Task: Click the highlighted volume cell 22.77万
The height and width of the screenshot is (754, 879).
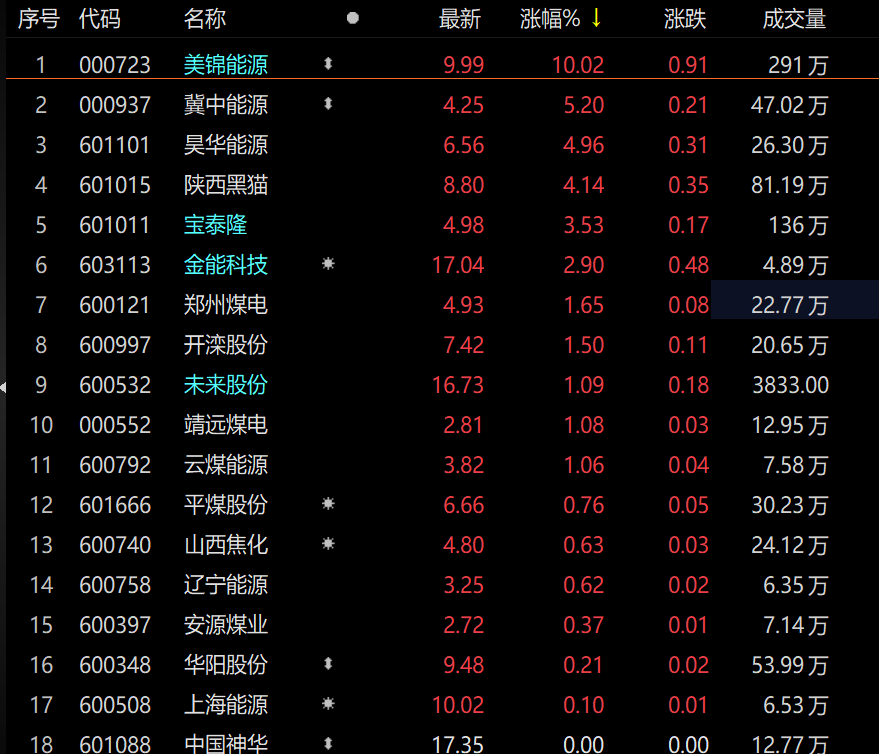Action: point(794,300)
